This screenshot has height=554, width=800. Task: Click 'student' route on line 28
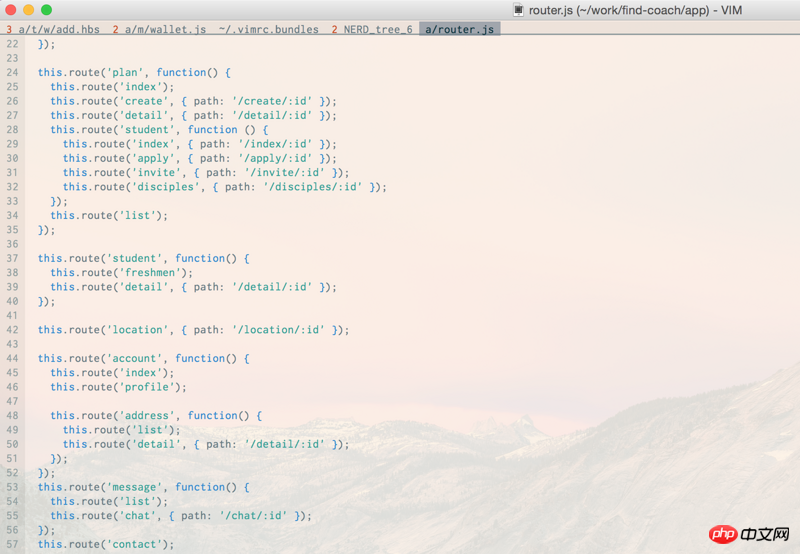147,130
